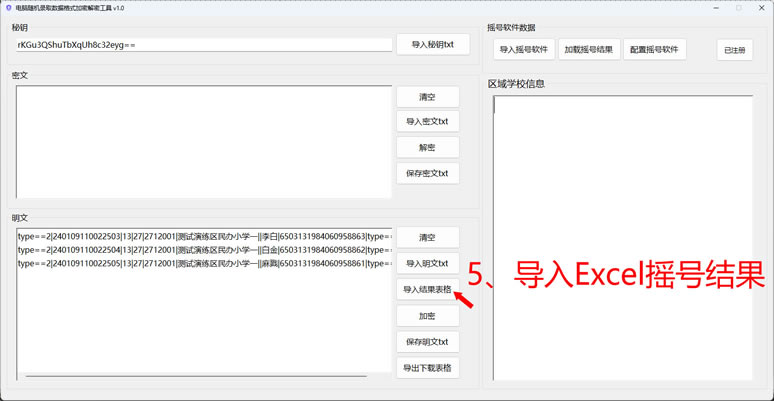This screenshot has width=774, height=401.
Task: Clear the 密文 box with 清空
Action: point(427,97)
